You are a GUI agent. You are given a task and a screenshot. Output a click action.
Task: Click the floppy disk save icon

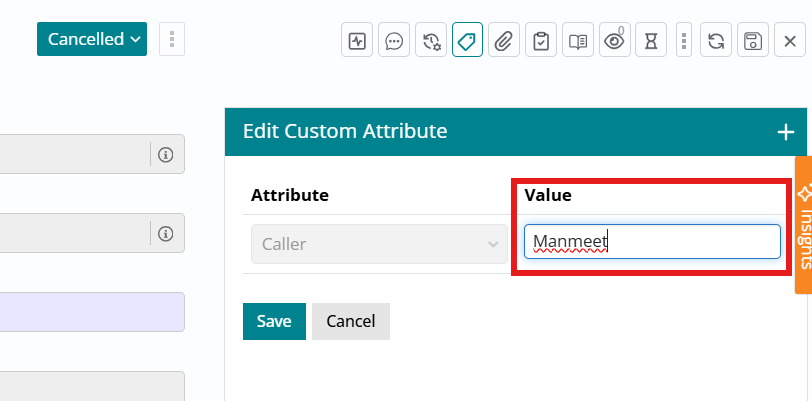pos(753,41)
